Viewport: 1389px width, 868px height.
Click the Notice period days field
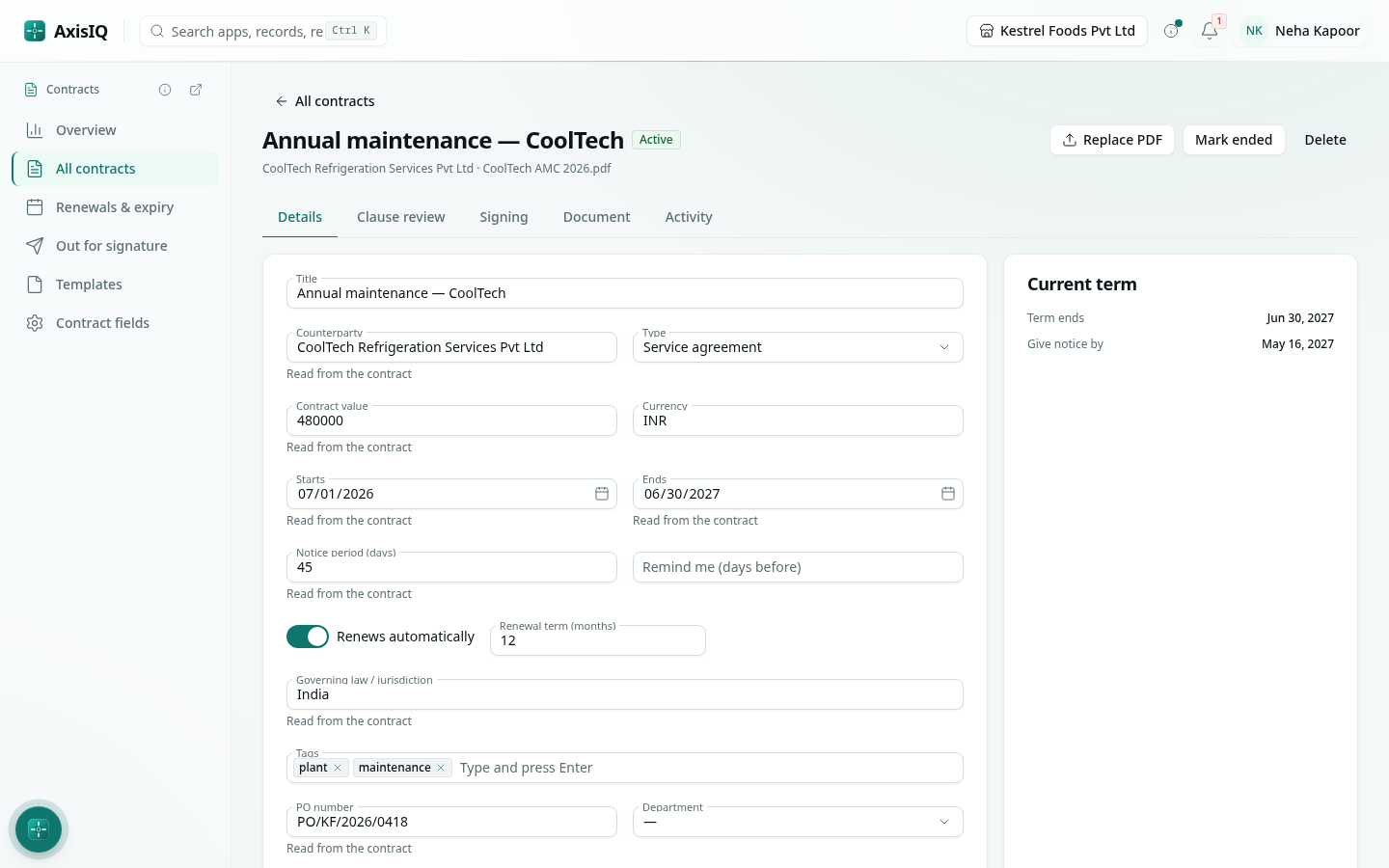(451, 567)
